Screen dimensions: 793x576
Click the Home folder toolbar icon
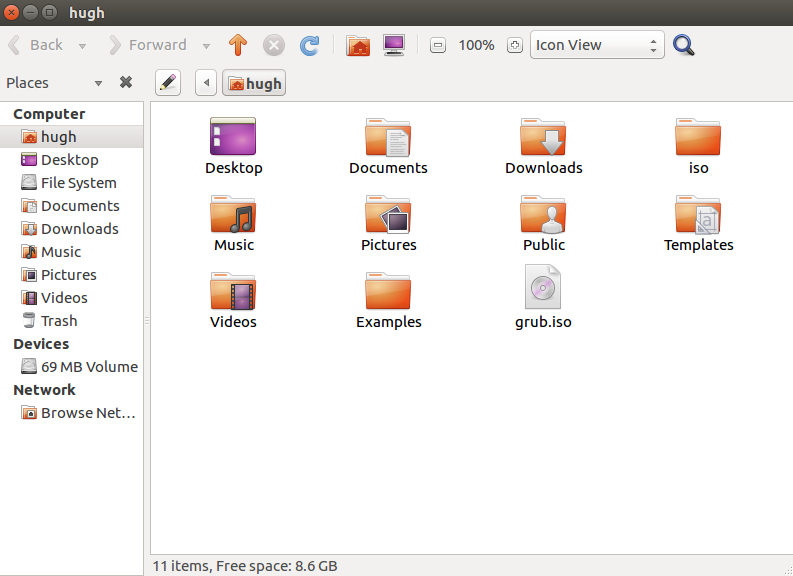coord(358,45)
